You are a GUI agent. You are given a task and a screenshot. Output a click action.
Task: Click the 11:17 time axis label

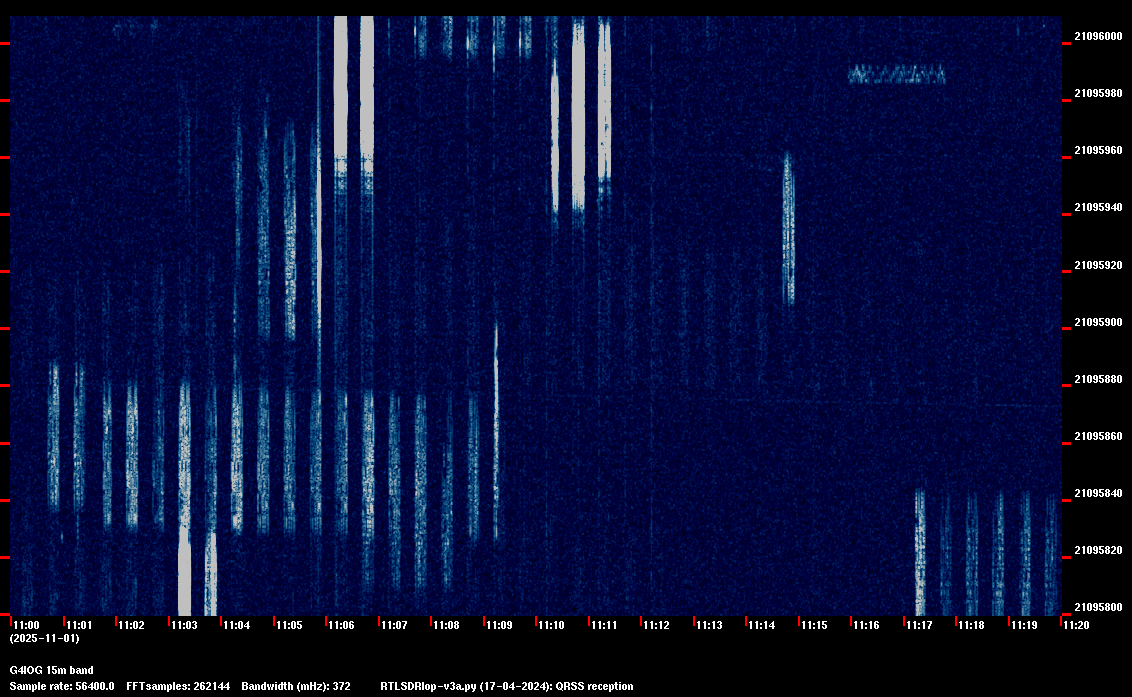[919, 625]
